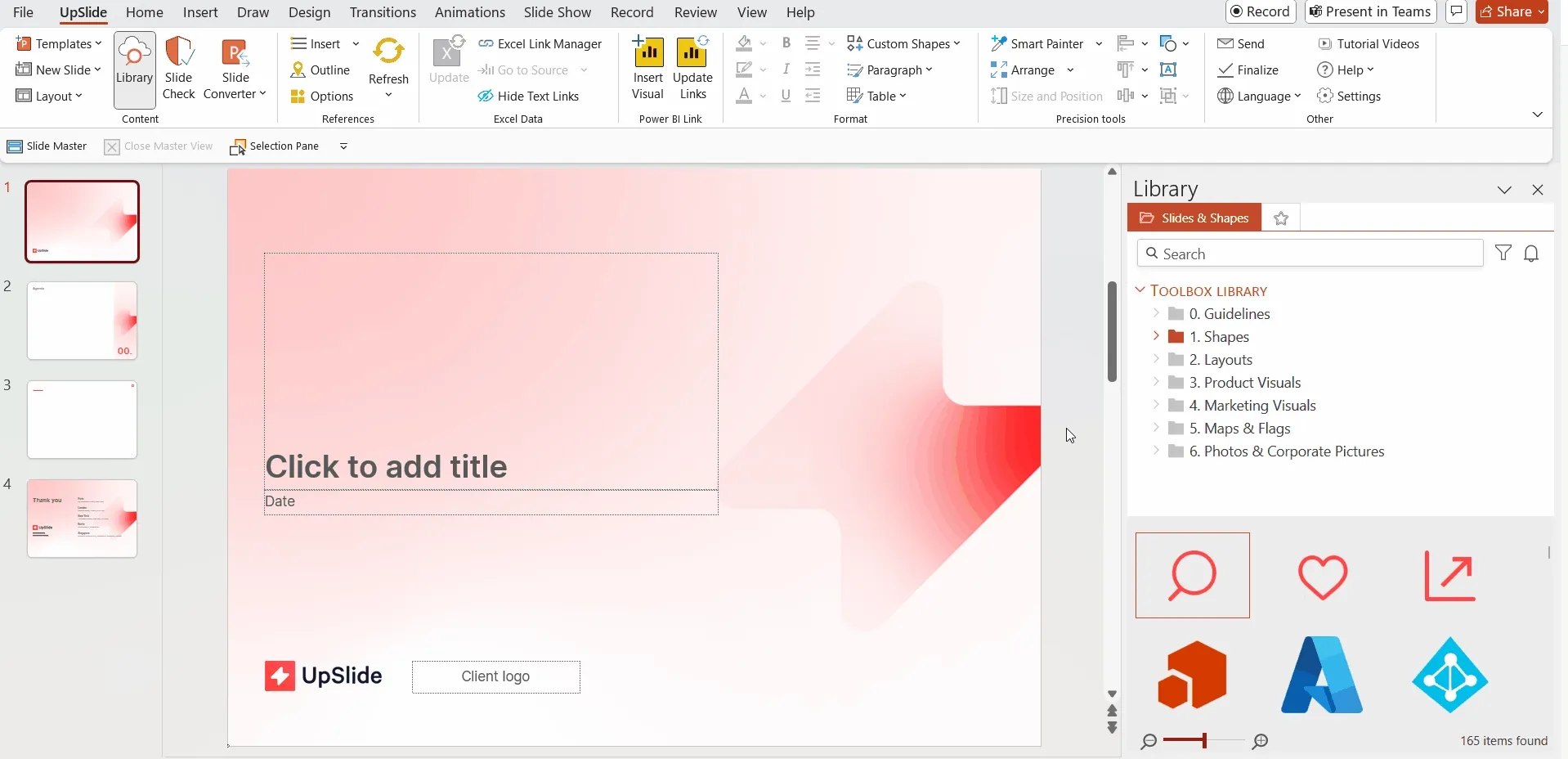Click the Share button
The height and width of the screenshot is (759, 1568).
pyautogui.click(x=1512, y=11)
